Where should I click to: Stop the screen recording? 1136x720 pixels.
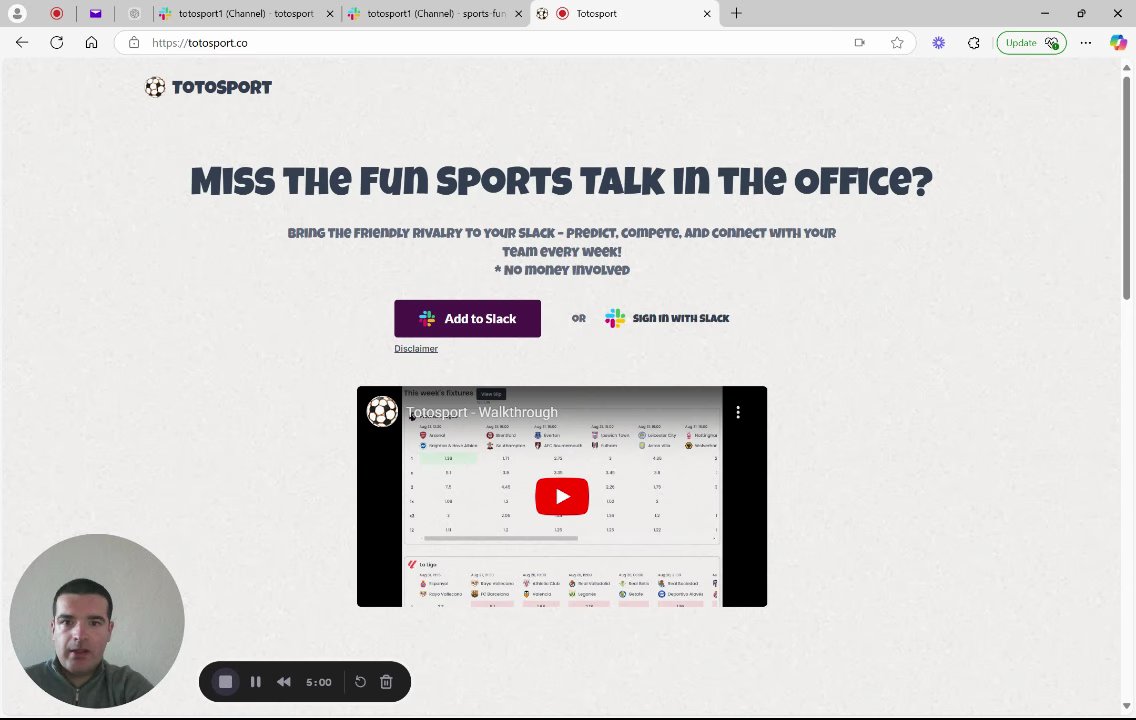tap(225, 682)
